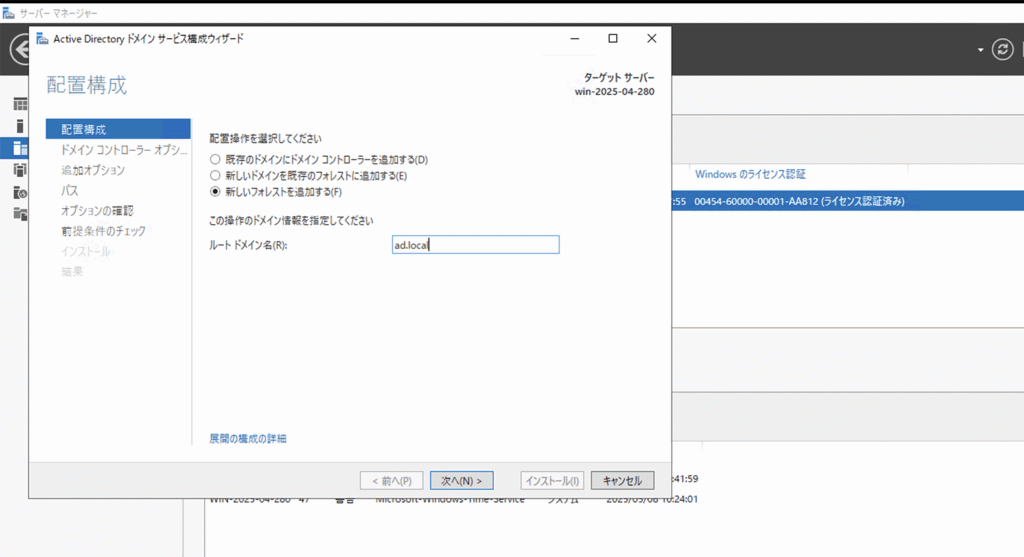Click the root domain name field
This screenshot has height=557, width=1024.
click(x=475, y=245)
